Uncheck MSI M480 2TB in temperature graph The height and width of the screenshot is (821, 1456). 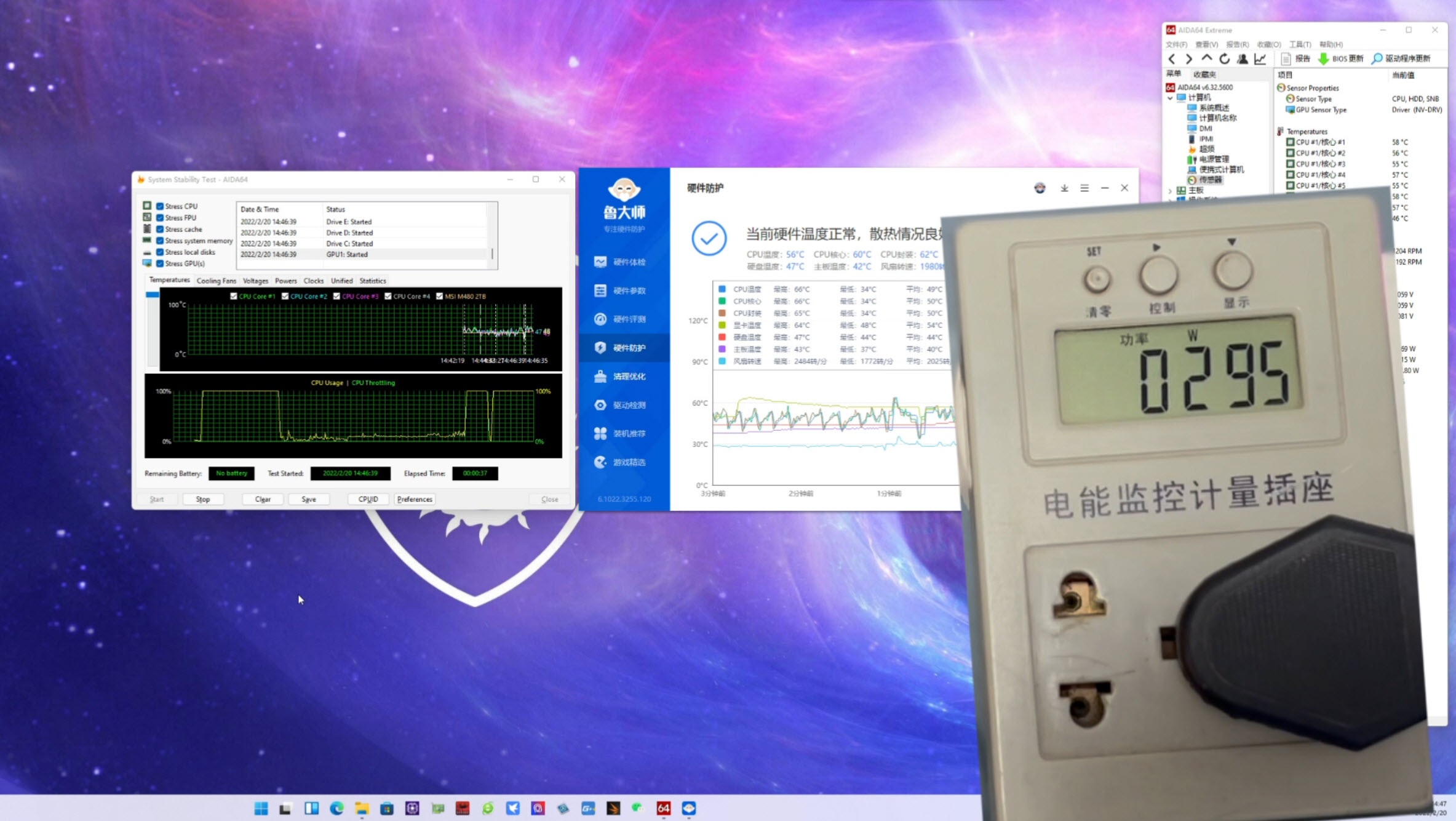[x=439, y=296]
